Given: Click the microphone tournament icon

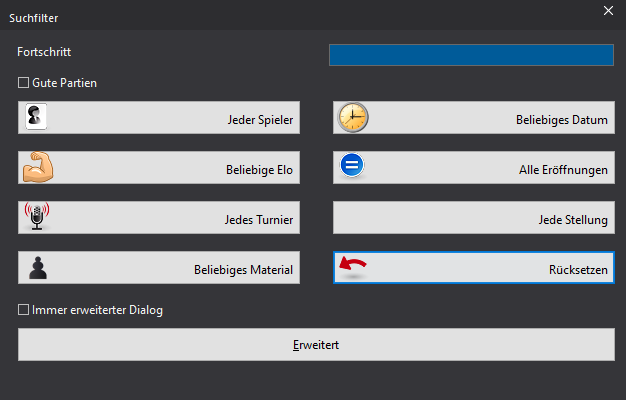Looking at the screenshot, I should (x=36, y=217).
